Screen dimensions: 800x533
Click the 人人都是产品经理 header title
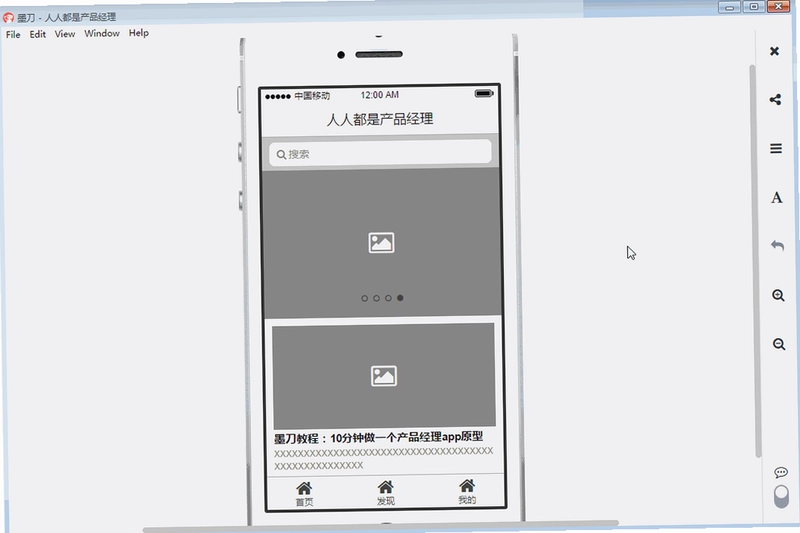tap(380, 119)
